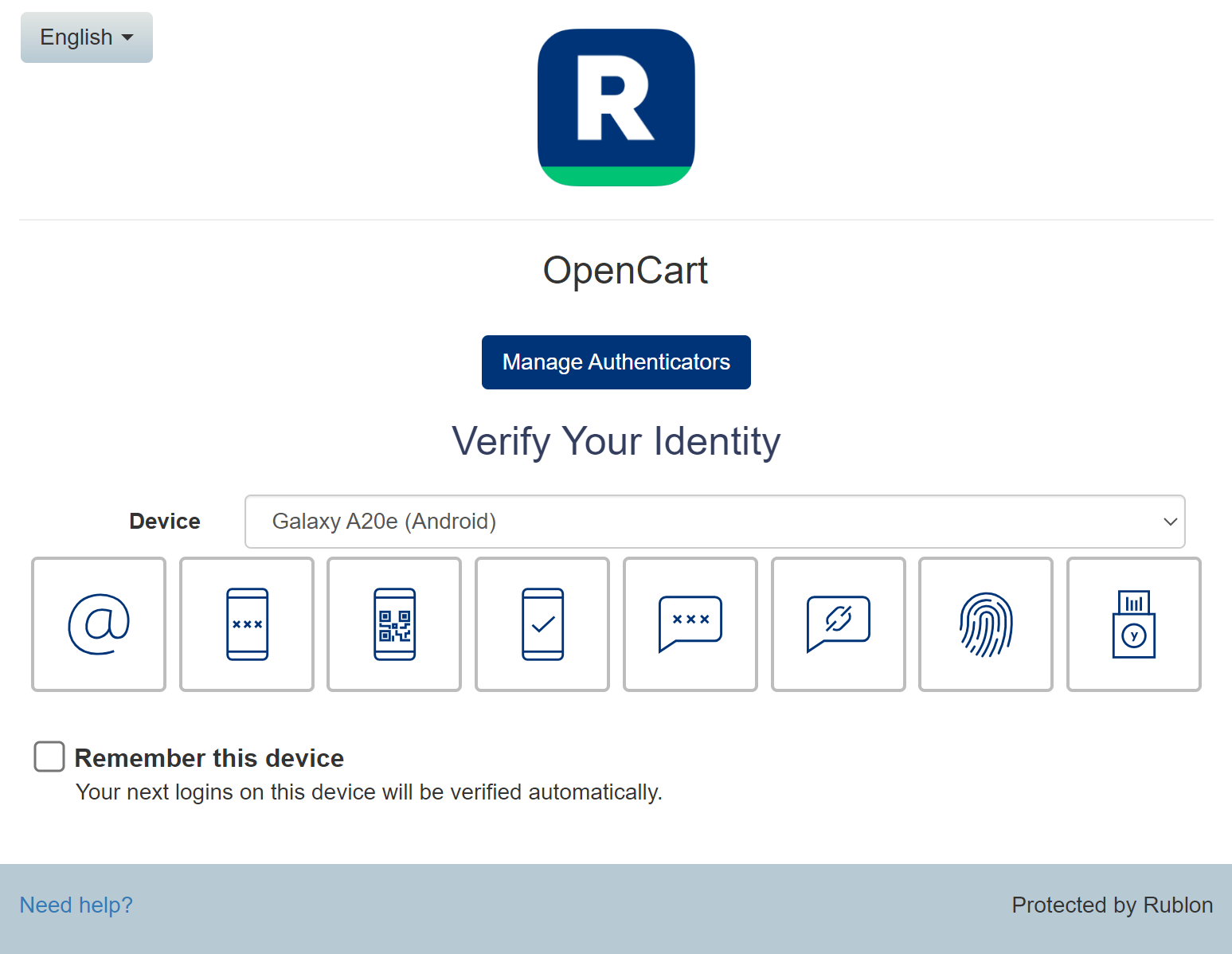Open the English language dropdown
The image size is (1232, 954).
pos(87,37)
